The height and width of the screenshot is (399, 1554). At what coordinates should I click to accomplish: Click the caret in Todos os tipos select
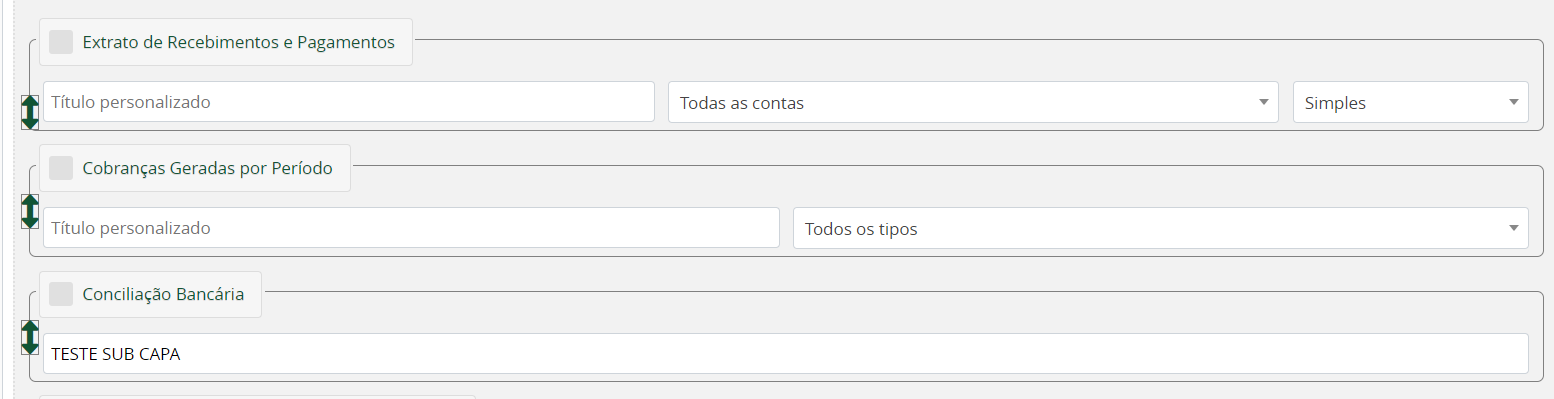click(1513, 228)
